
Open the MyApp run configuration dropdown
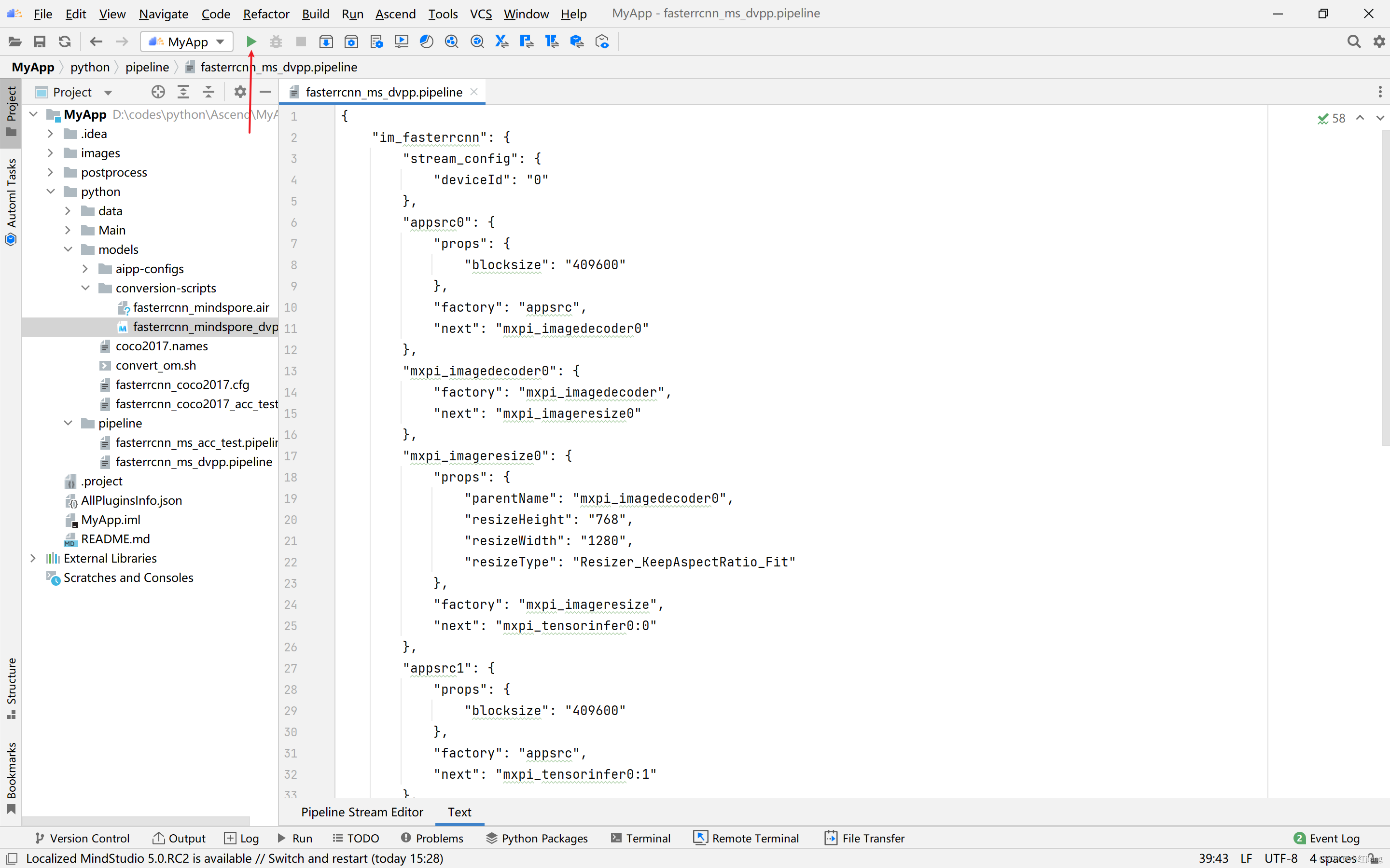[187, 41]
